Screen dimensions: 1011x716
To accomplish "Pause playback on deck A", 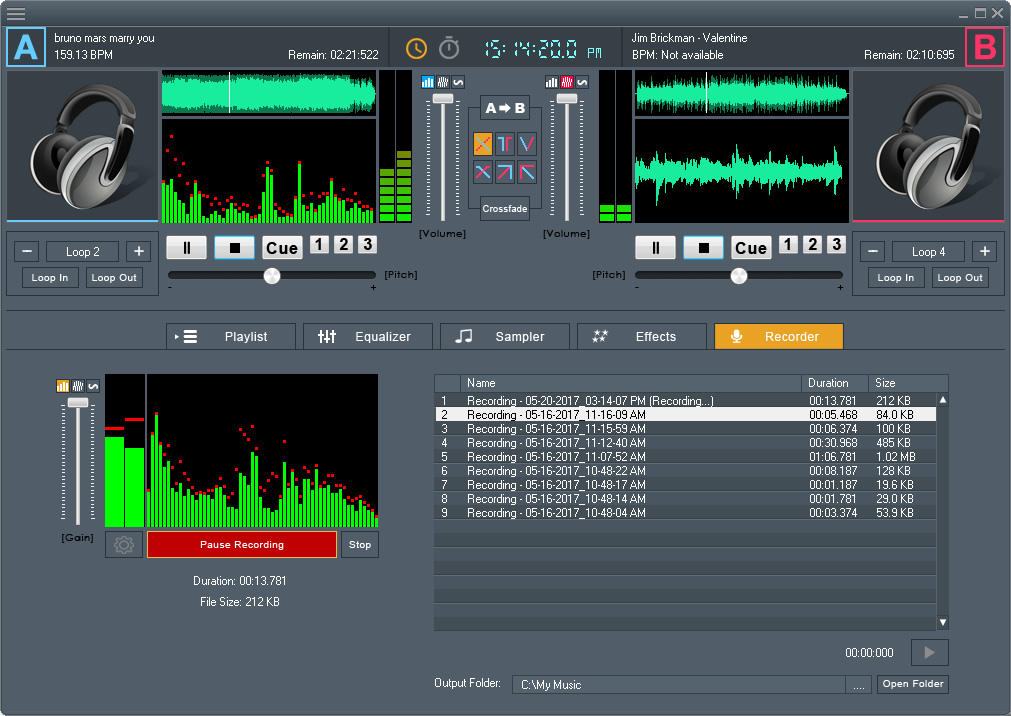I will [x=186, y=246].
